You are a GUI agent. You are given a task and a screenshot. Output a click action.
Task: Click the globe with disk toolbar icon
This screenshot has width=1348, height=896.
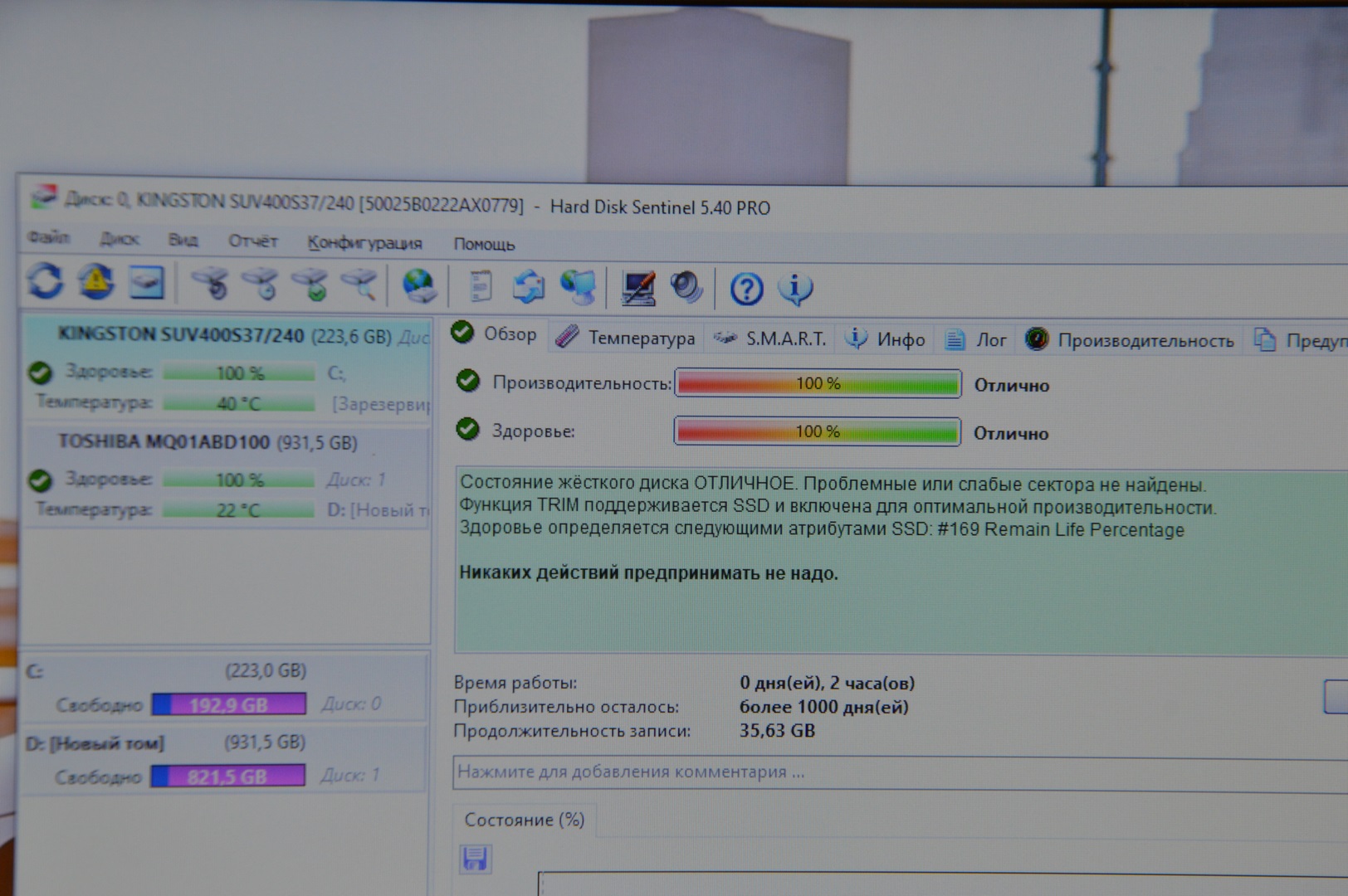click(419, 286)
